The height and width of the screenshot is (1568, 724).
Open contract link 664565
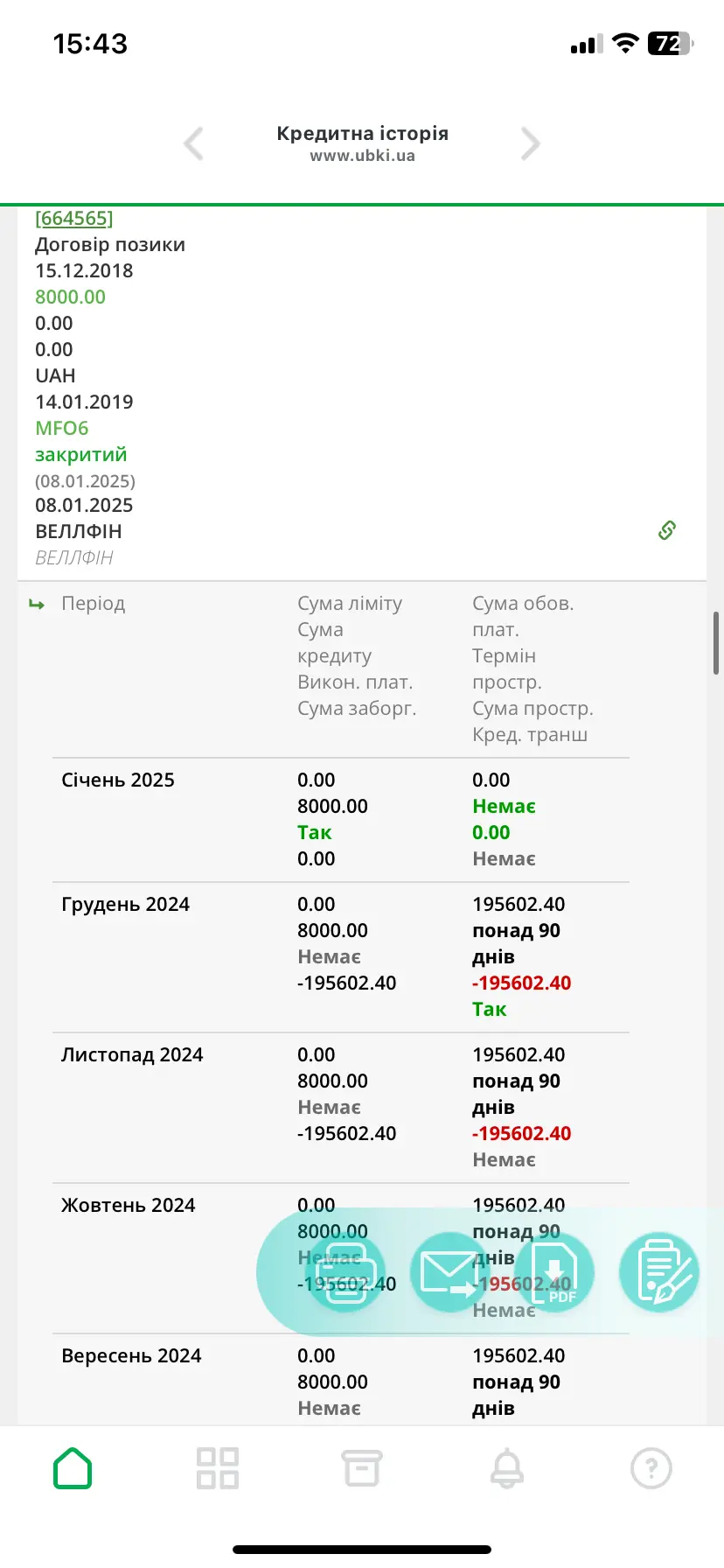click(x=74, y=218)
